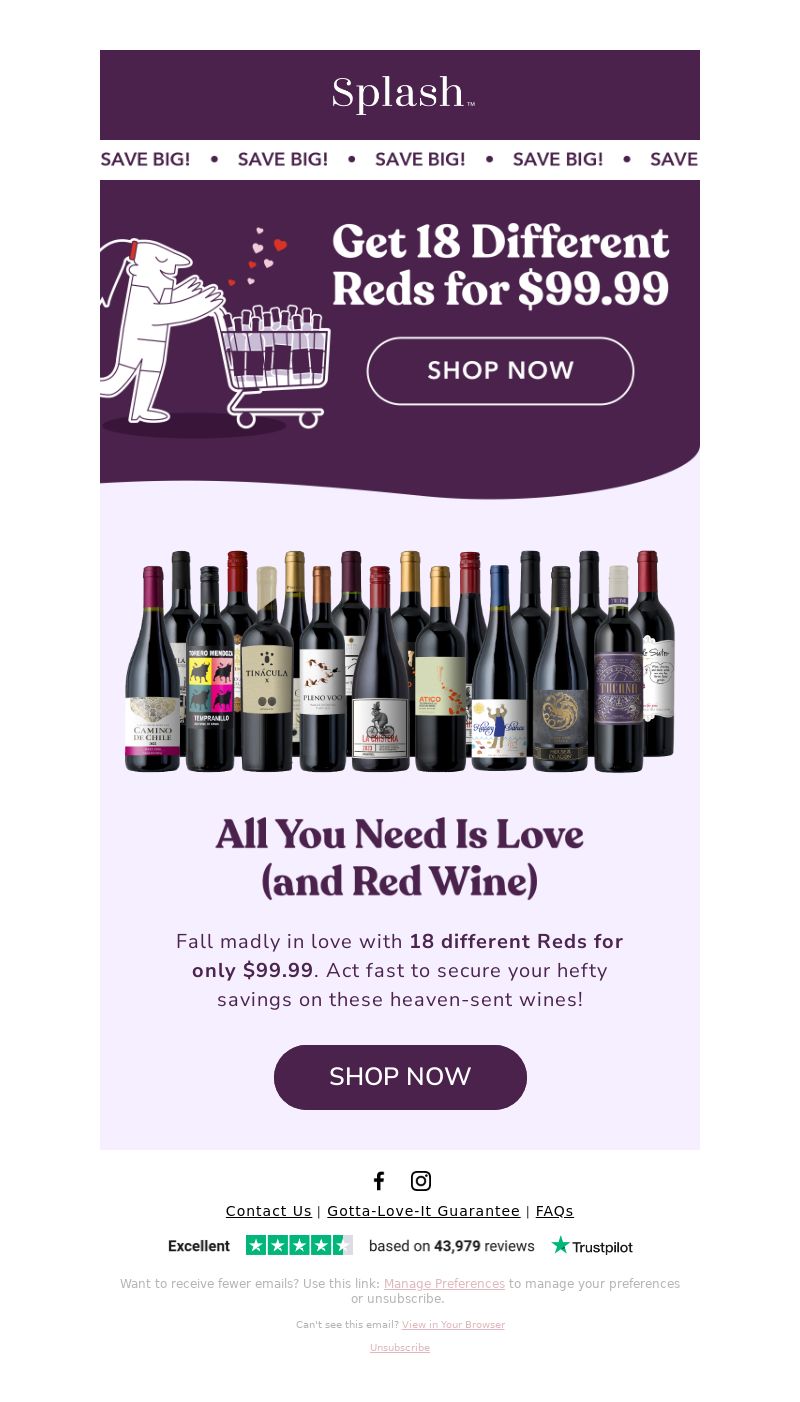
Task: Click the Trustpilot green star rating
Action: click(299, 1245)
